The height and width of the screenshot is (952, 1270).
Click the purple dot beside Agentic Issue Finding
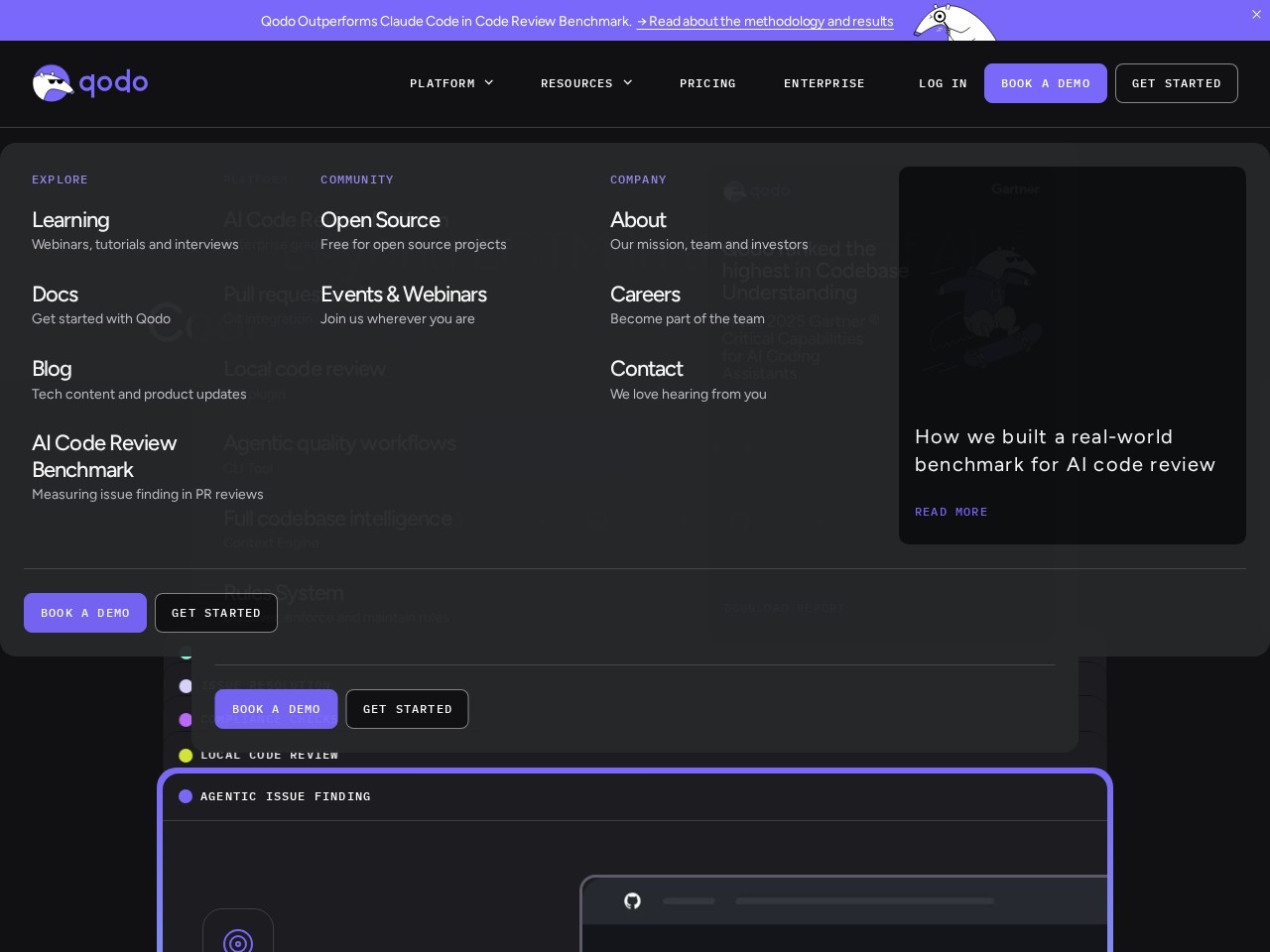(x=186, y=796)
